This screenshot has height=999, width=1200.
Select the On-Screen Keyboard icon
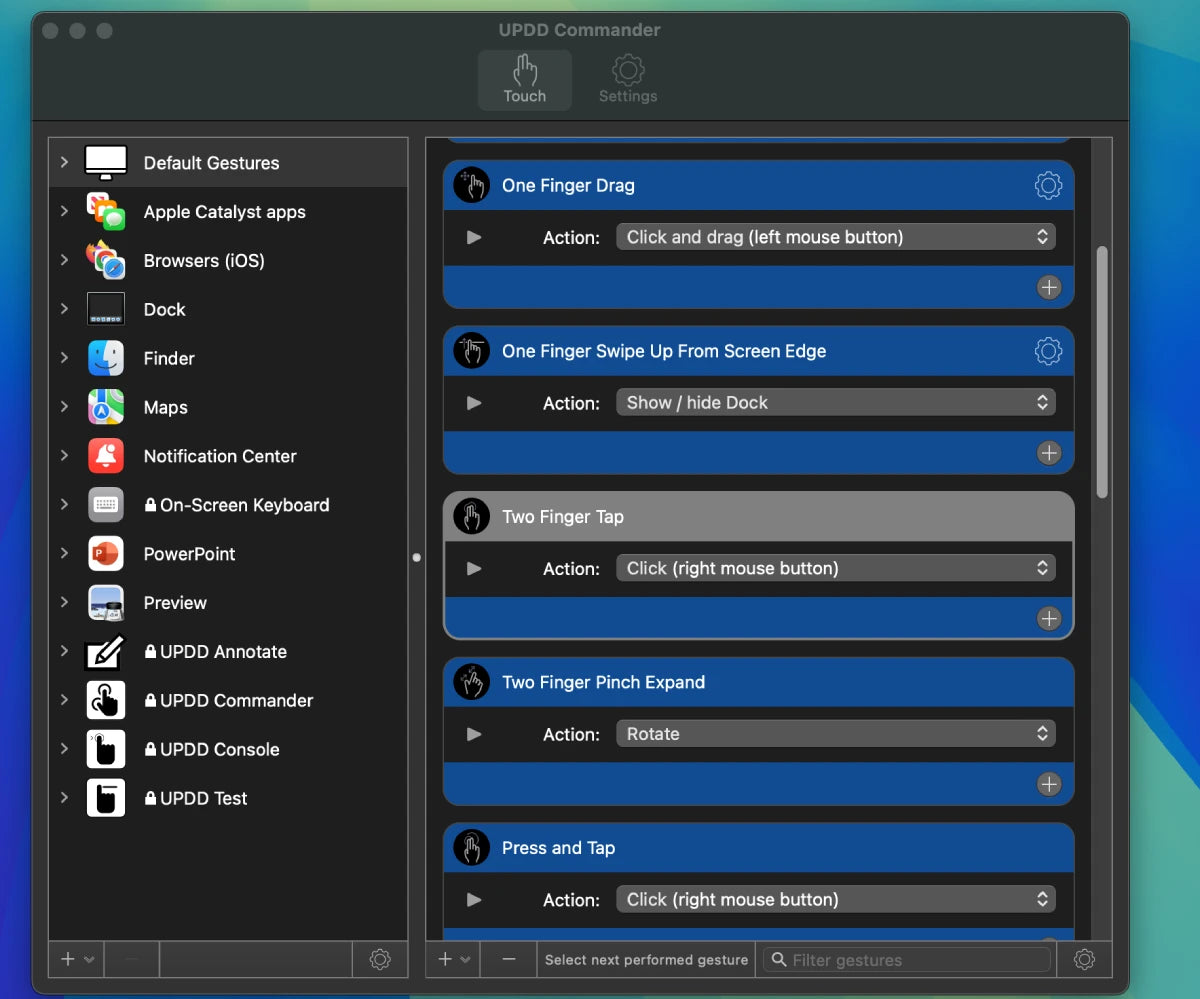click(106, 505)
